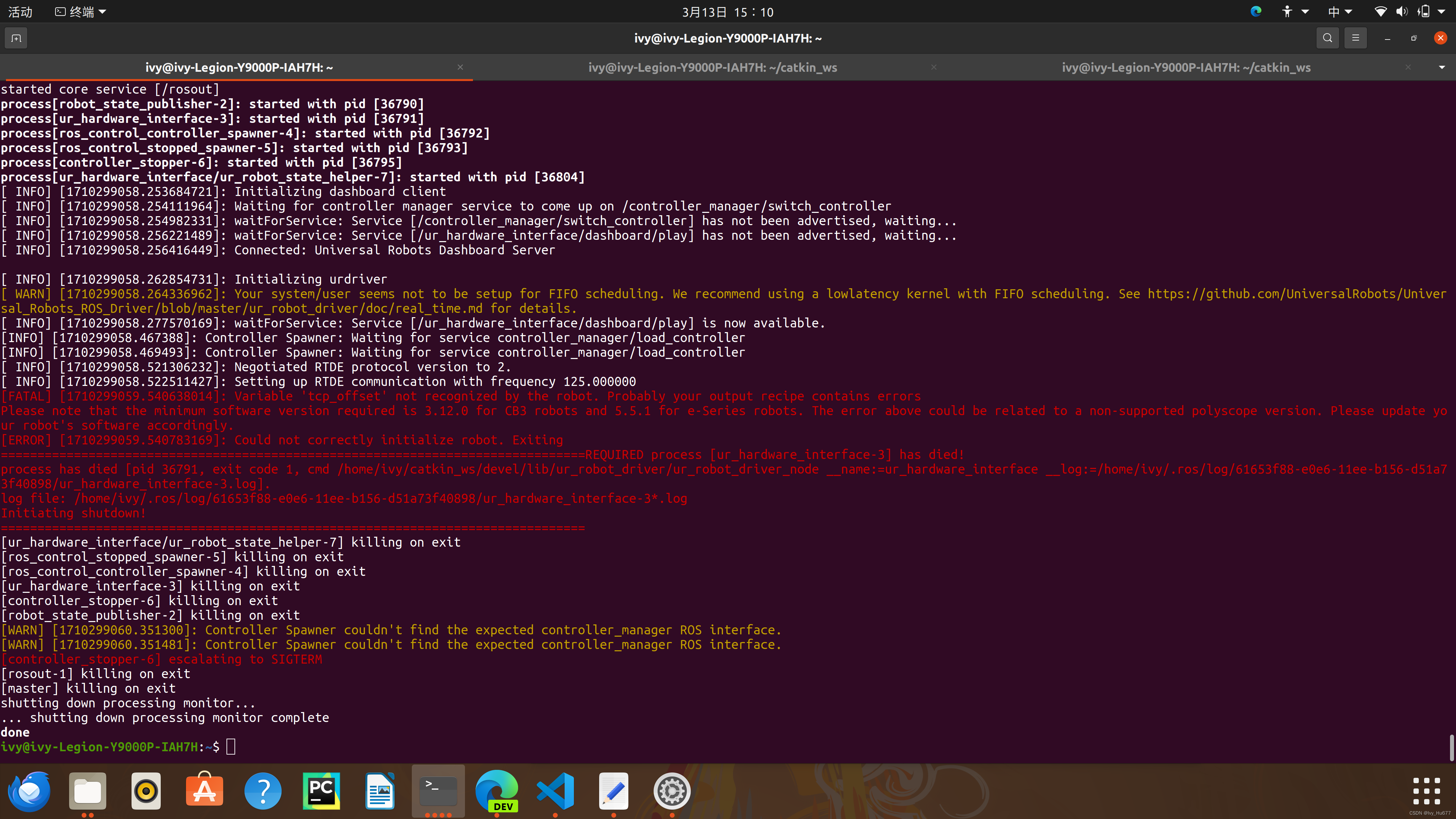Launch Thunderbird from the dock
This screenshot has width=1456, height=819.
pos(29,791)
